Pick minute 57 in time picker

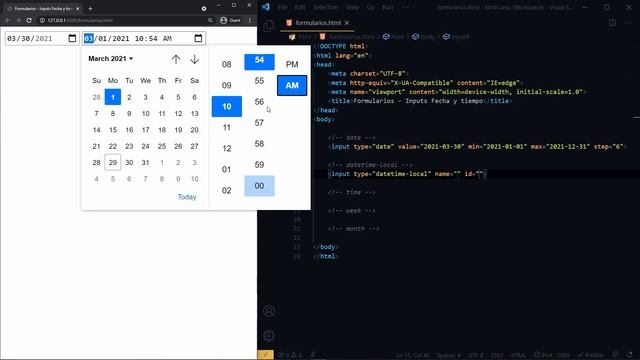[x=259, y=122]
